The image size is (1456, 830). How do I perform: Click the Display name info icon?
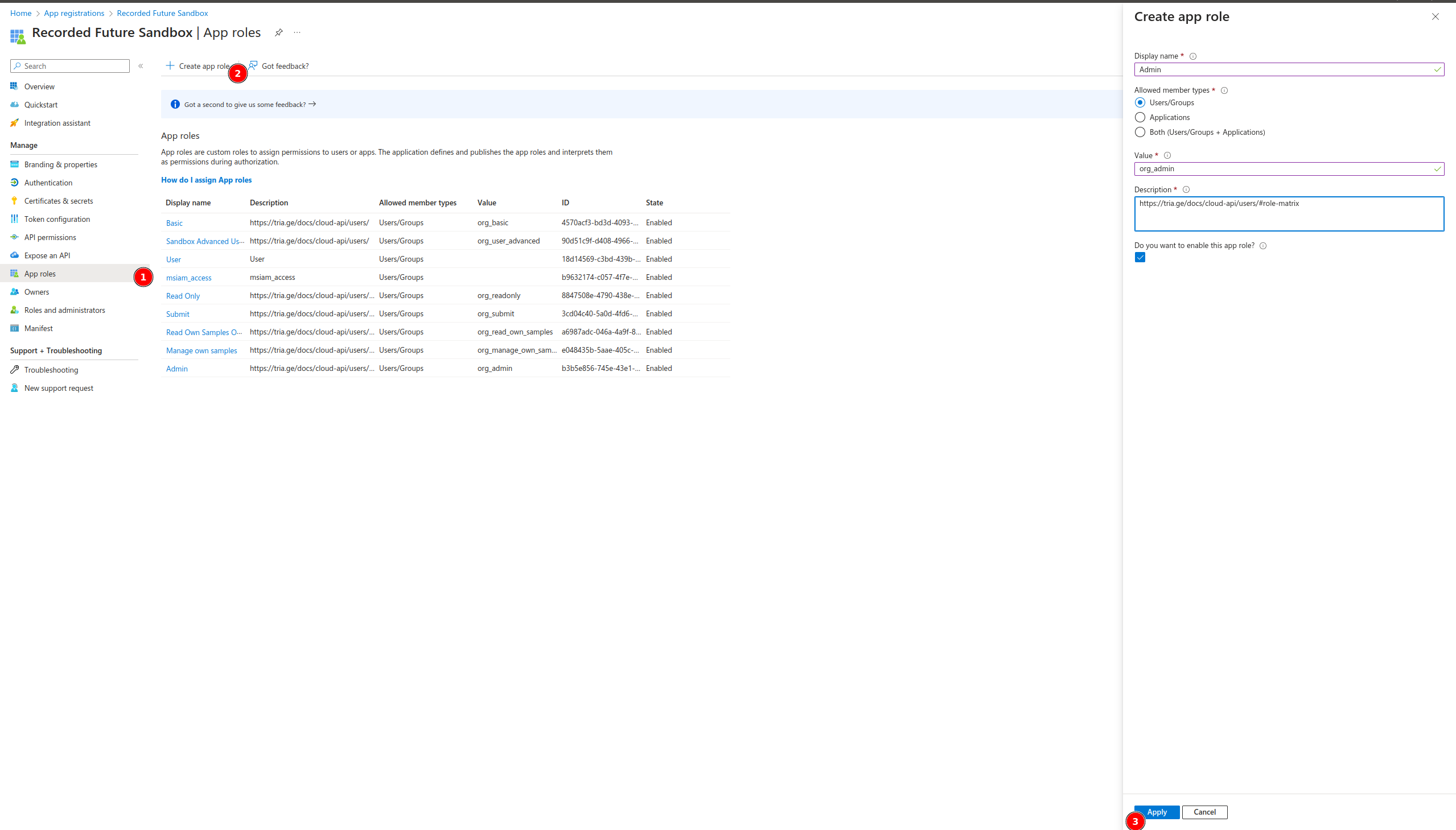coord(1192,56)
